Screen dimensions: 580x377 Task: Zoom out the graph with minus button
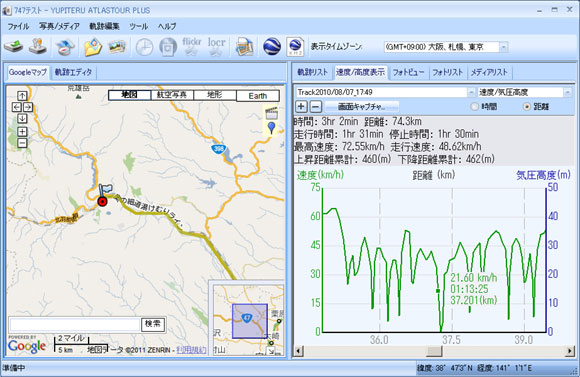[x=315, y=107]
